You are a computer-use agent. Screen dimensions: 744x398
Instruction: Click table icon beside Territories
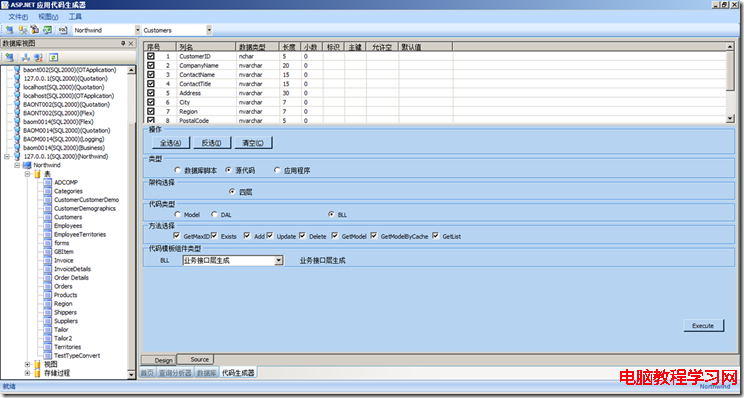[47, 347]
